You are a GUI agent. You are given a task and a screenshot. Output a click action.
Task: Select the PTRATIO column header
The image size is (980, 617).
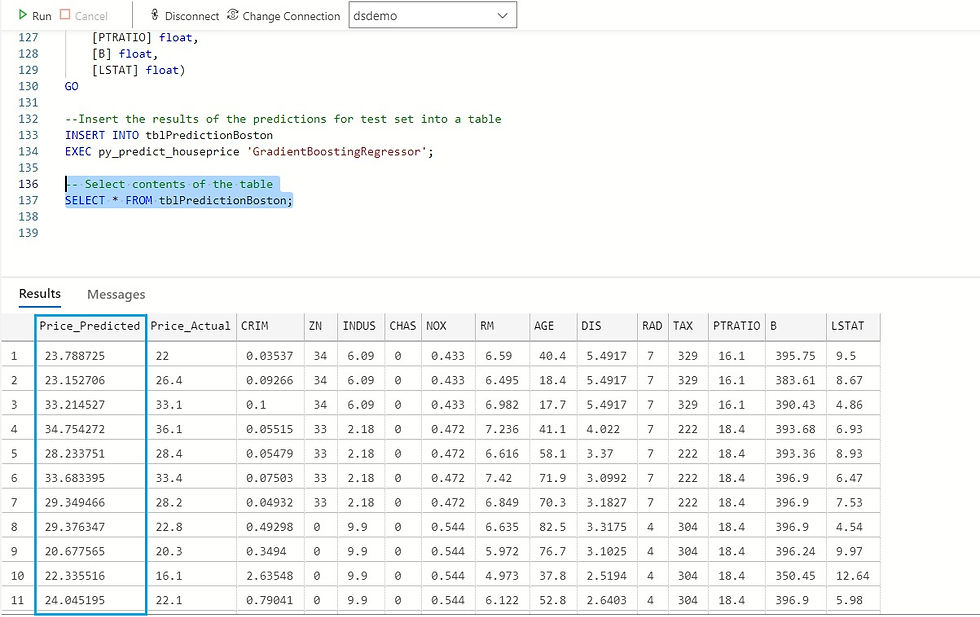coord(736,326)
